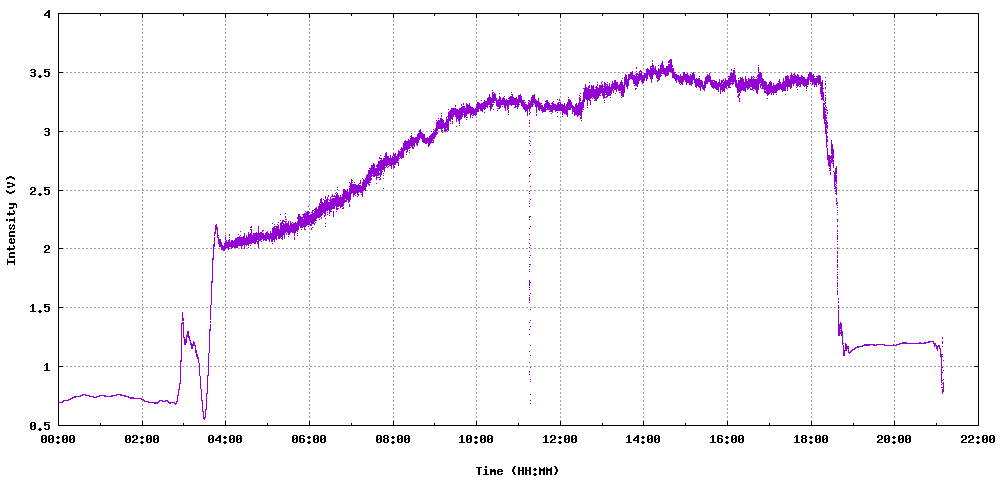This screenshot has height=480, width=1000.
Task: Click the y-axis value 0.5
Action: [x=40, y=425]
